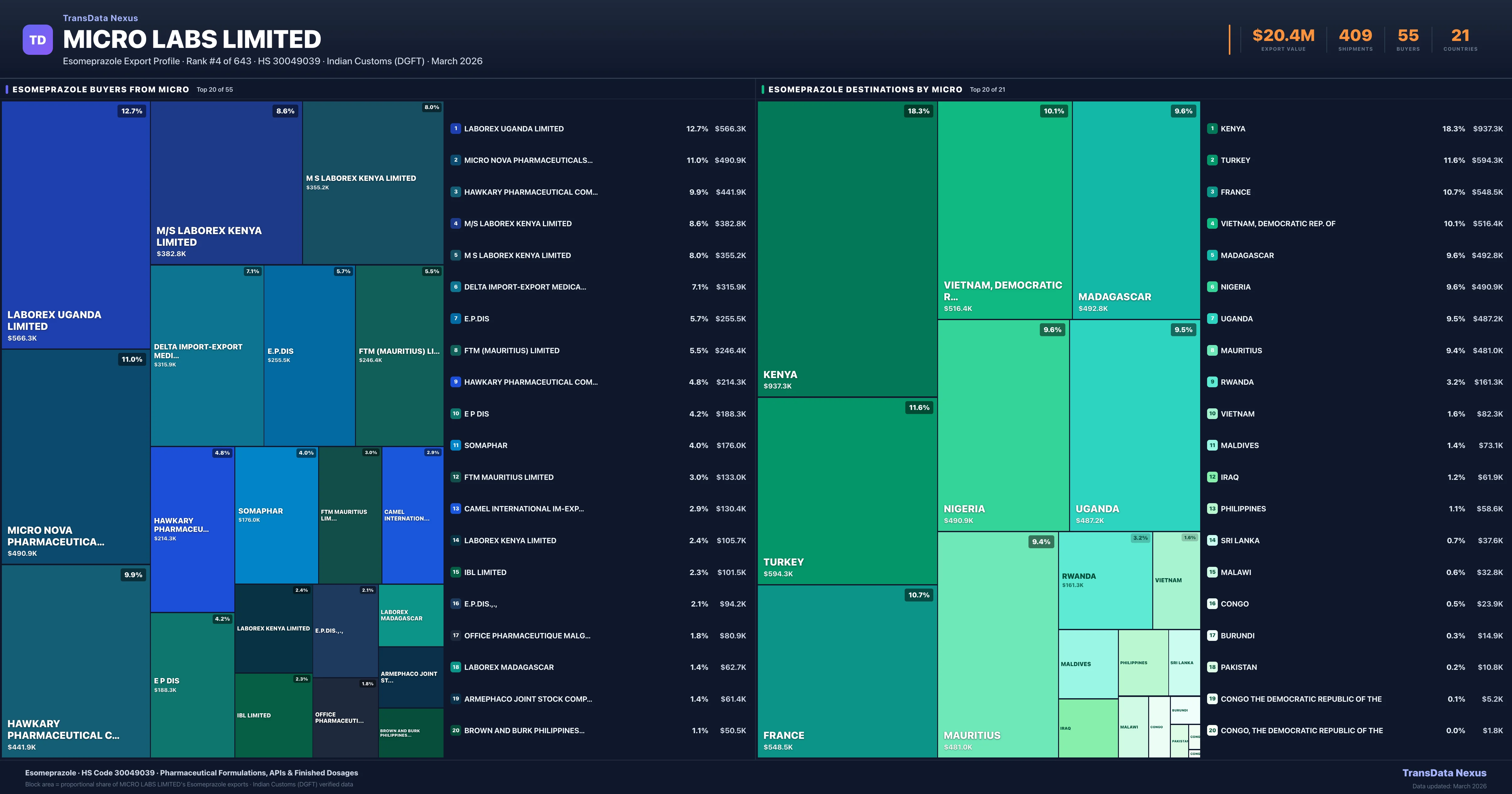Click the 18.3% label on Kenya block
This screenshot has height=794, width=1512.
pyautogui.click(x=918, y=111)
